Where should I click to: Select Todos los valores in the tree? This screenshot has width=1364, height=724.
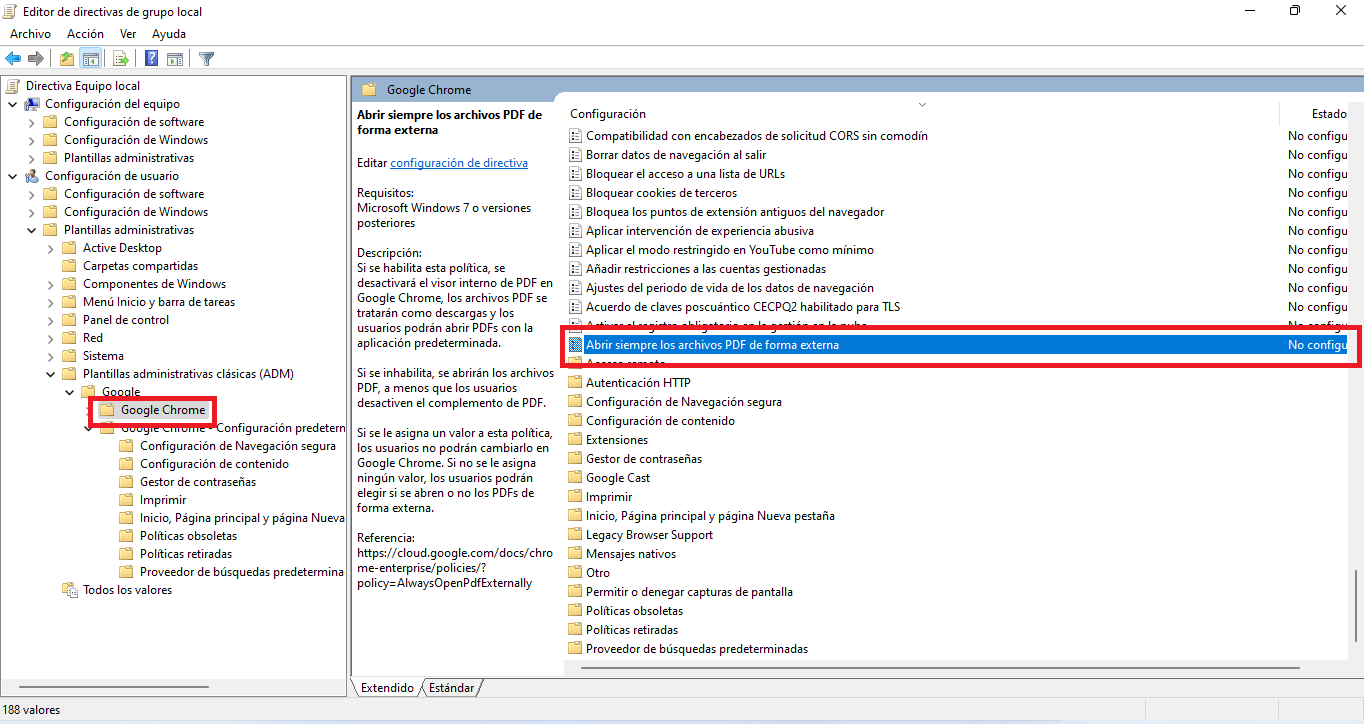click(127, 590)
